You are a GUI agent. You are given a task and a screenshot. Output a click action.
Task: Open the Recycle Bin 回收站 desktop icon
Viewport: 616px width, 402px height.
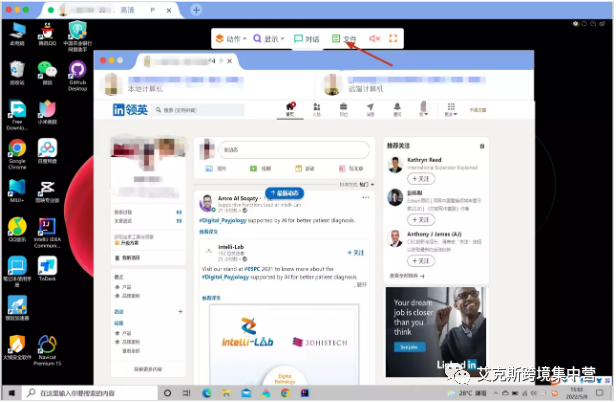(x=17, y=73)
